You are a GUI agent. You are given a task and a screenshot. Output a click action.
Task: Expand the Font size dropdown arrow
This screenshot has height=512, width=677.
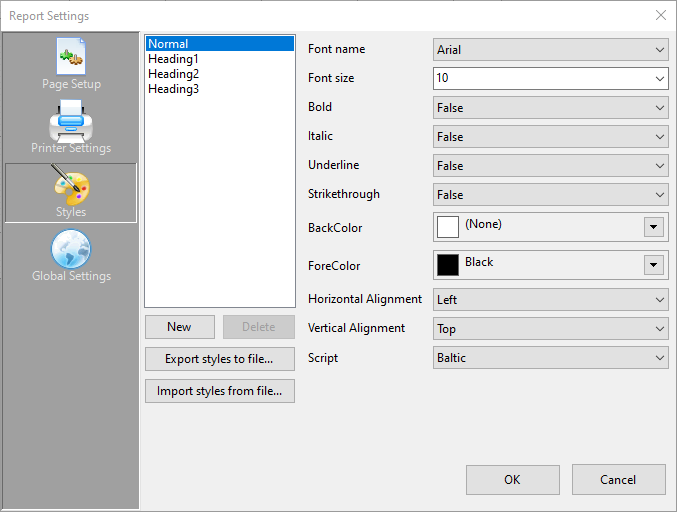[x=660, y=79]
